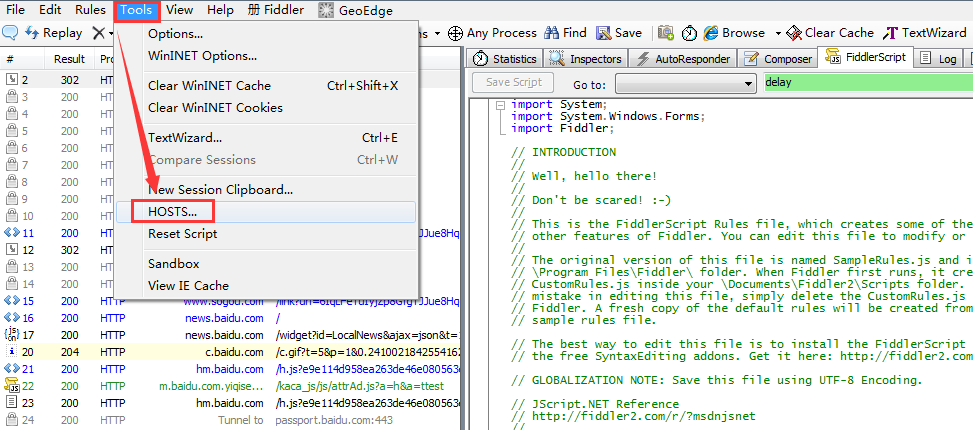Image resolution: width=973 pixels, height=430 pixels.
Task: Select session 11 row
Action: click(58, 233)
